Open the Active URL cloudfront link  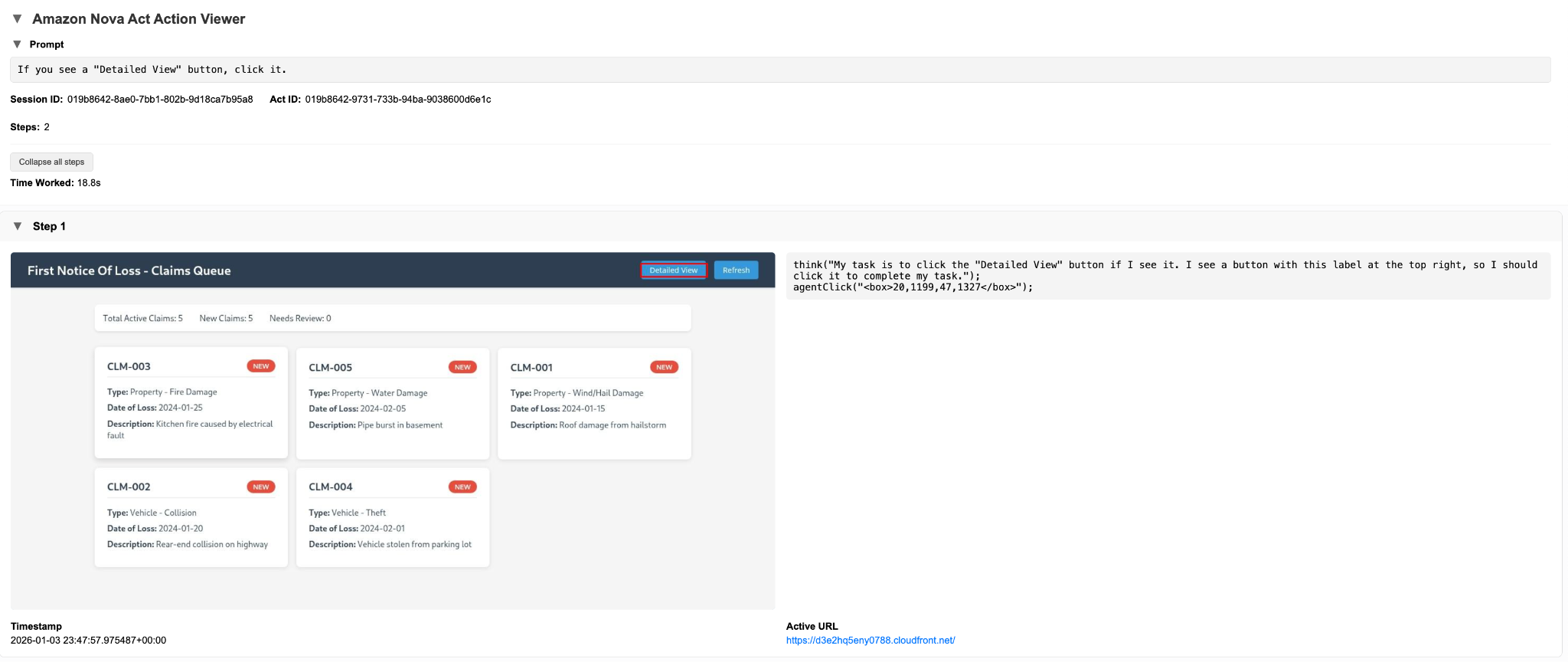pos(871,641)
